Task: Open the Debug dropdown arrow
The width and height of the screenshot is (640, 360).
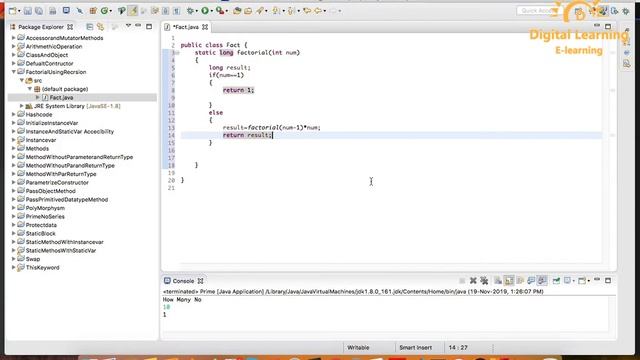Action: tap(197, 11)
